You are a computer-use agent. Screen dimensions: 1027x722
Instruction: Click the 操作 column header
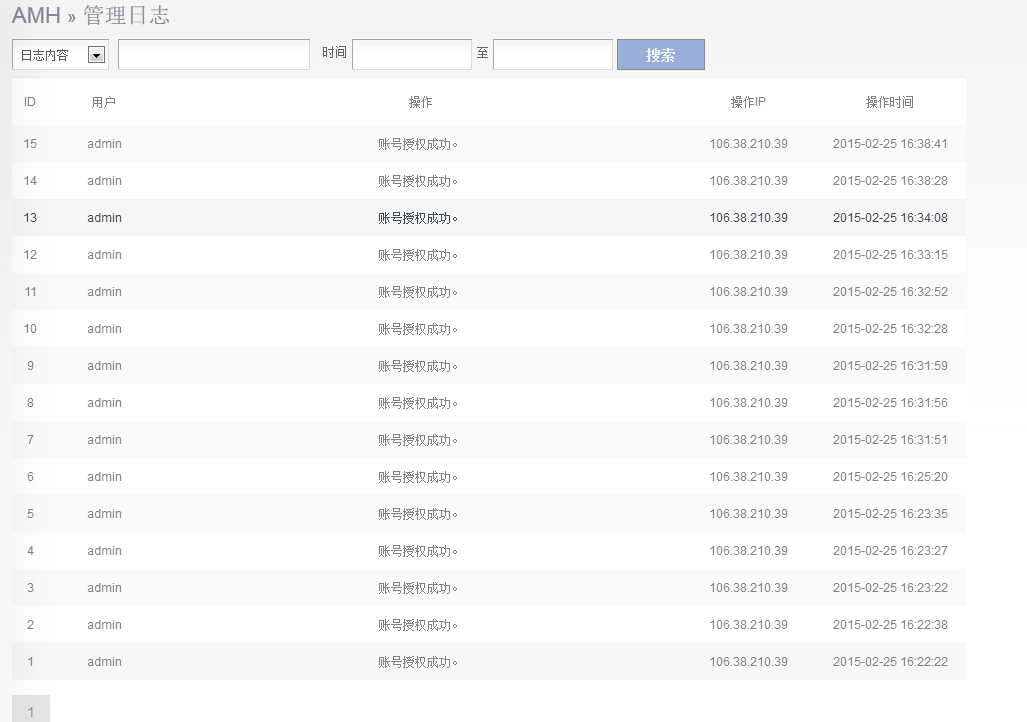coord(420,102)
